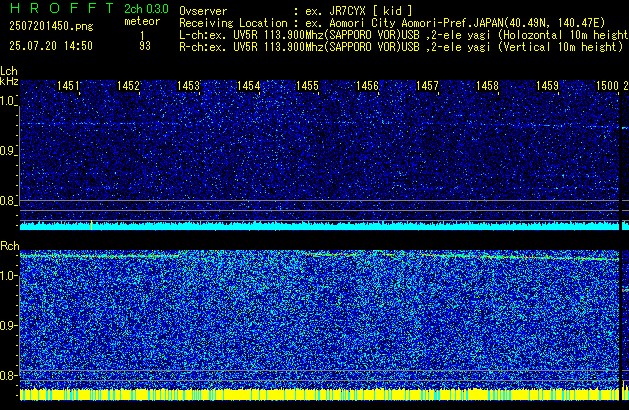Select the Observer line with JR7CYX

296,11
